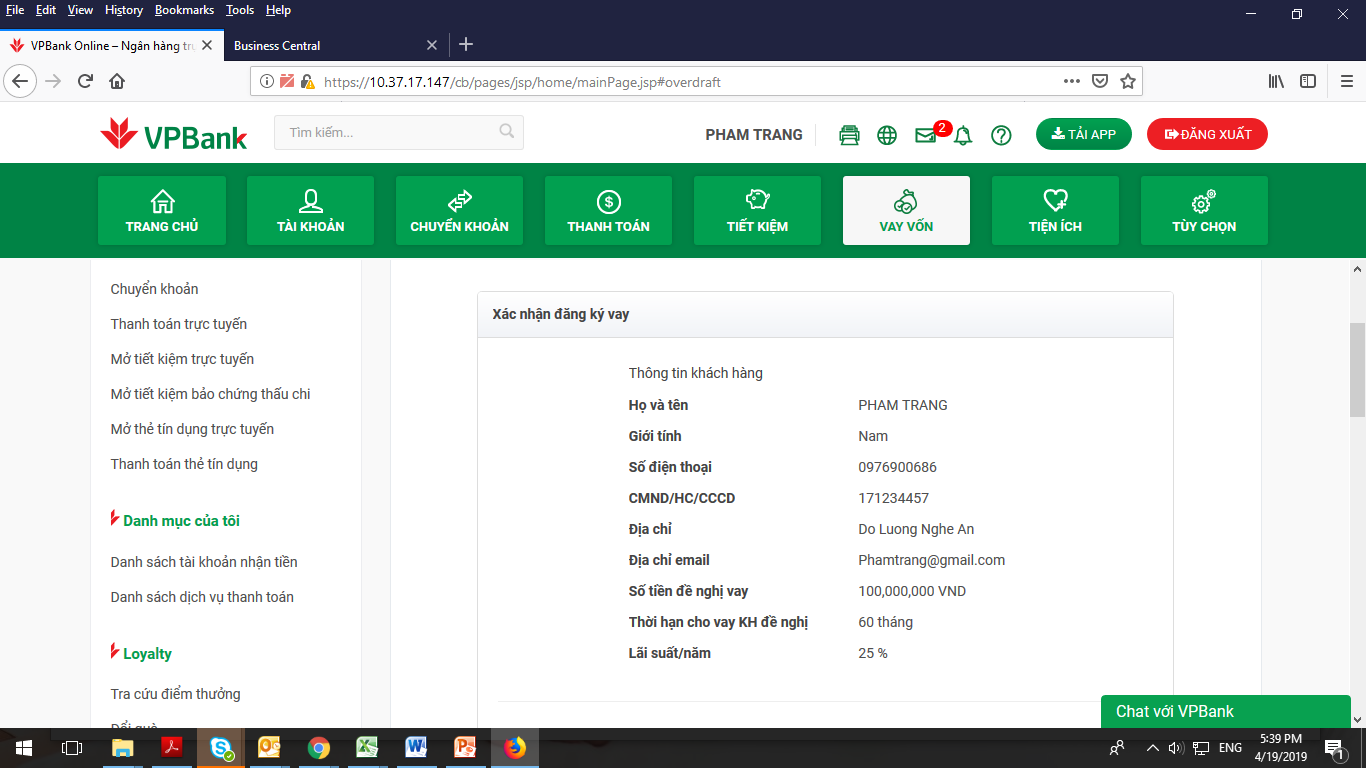Click the email value Phamtrang@gmail.com
This screenshot has height=768, width=1366.
coord(932,560)
